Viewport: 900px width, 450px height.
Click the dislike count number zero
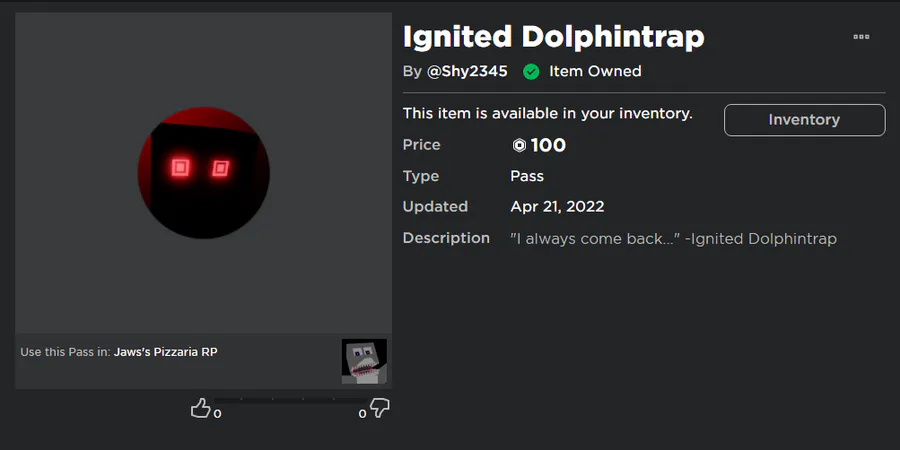[x=362, y=413]
